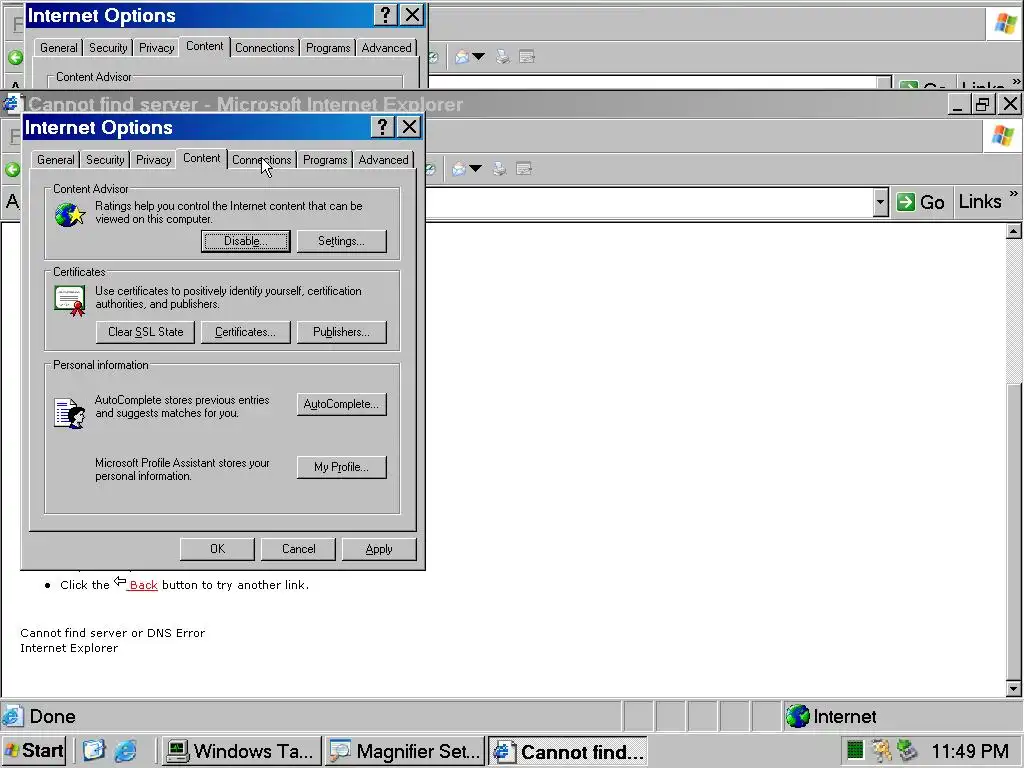Click the Done status icon in the status bar

pyautogui.click(x=12, y=716)
